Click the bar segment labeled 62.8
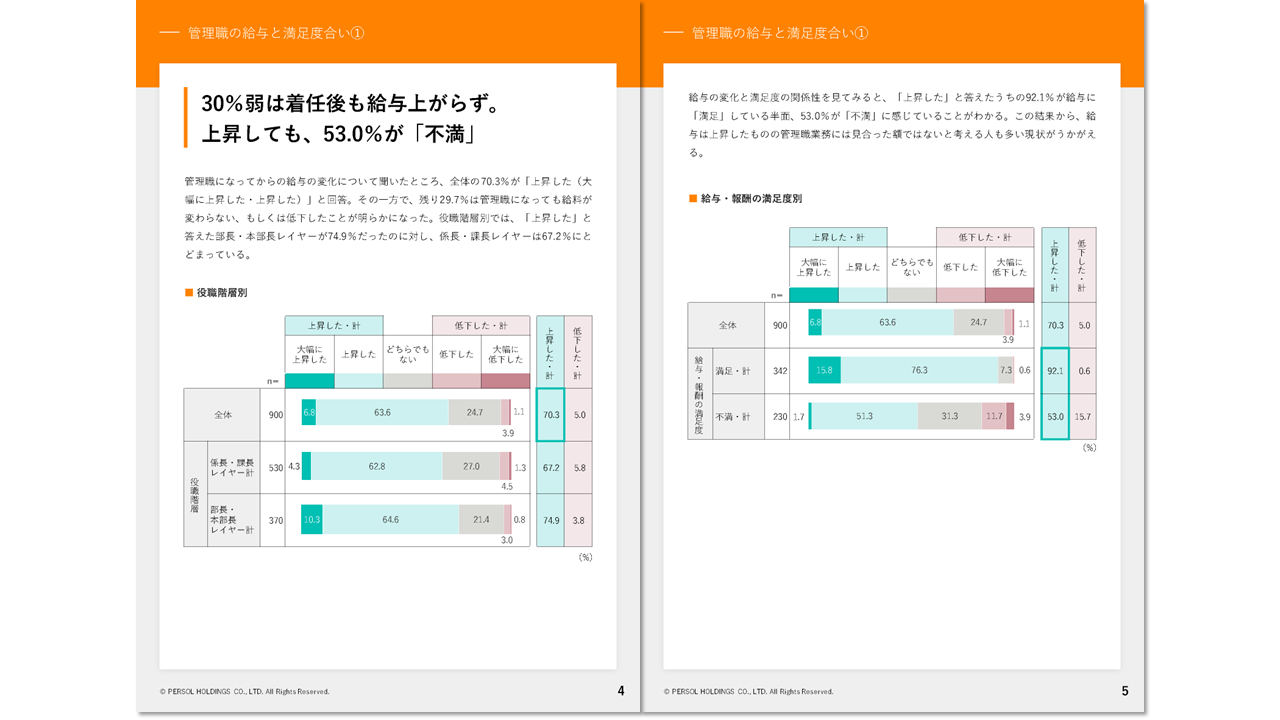The height and width of the screenshot is (720, 1280). (x=376, y=467)
